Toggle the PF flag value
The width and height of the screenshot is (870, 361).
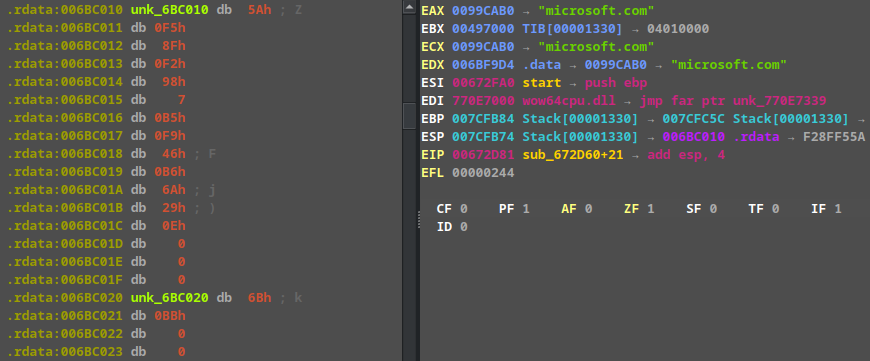[x=526, y=209]
